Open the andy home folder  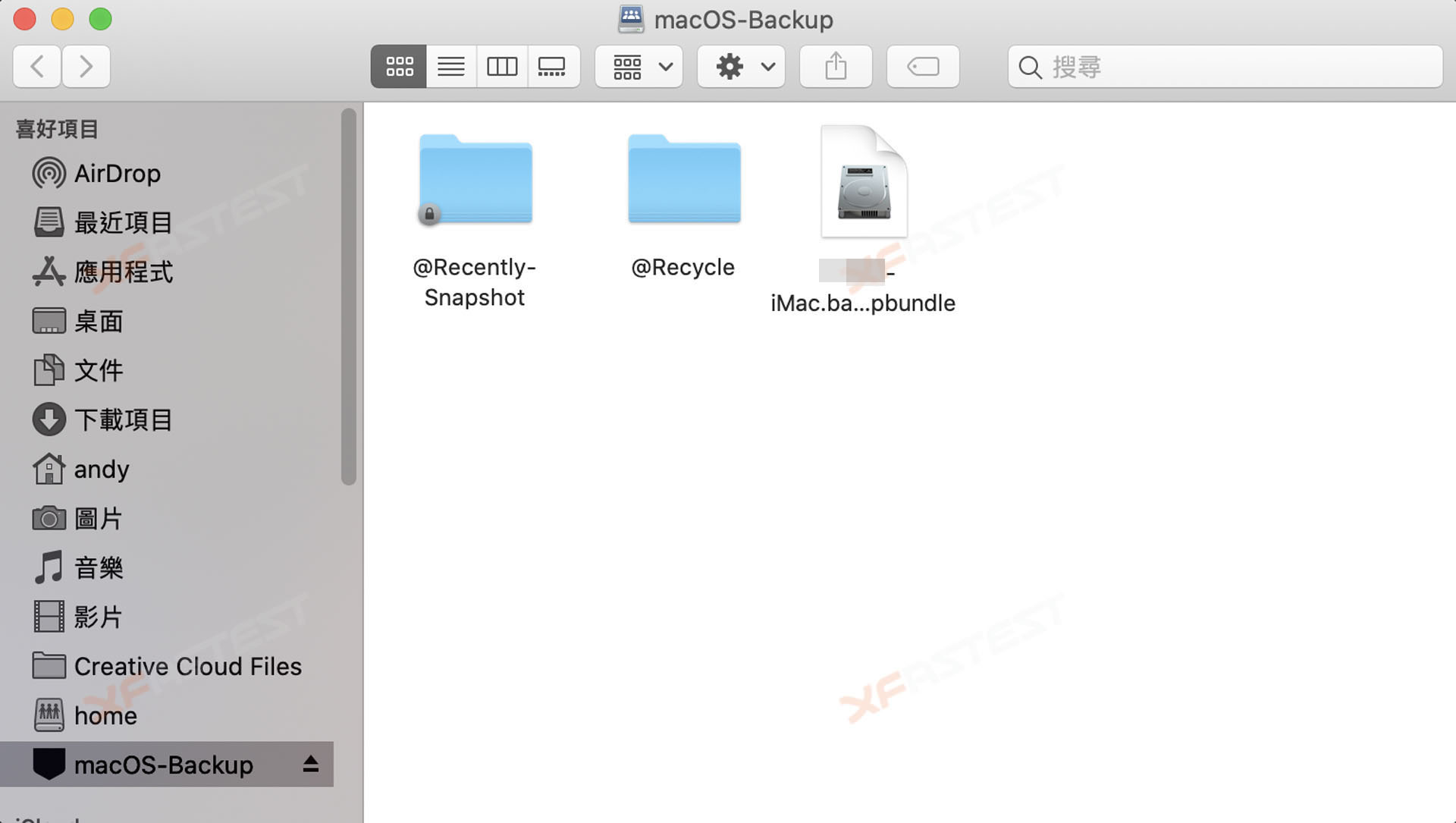click(x=167, y=470)
